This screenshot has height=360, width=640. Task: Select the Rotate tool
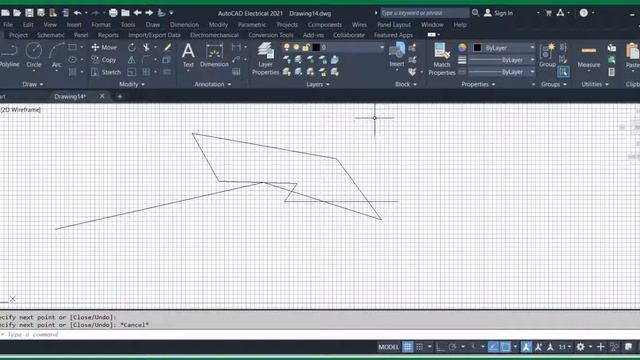tap(131, 47)
